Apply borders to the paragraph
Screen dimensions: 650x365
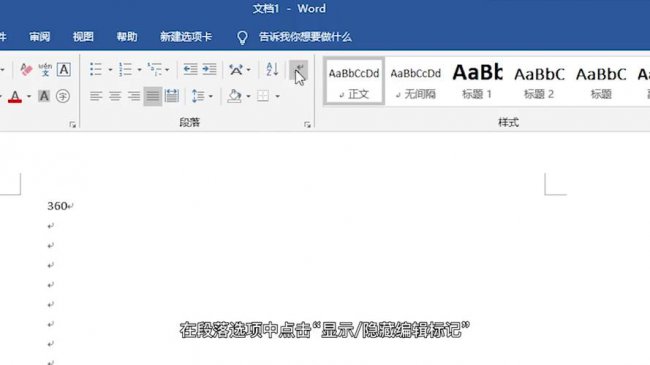[263, 96]
